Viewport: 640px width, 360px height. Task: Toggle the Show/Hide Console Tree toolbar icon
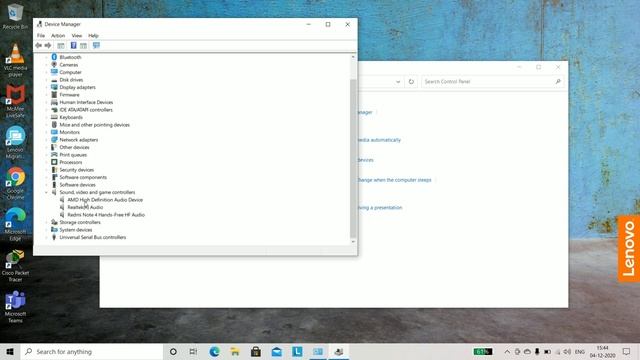(x=61, y=45)
